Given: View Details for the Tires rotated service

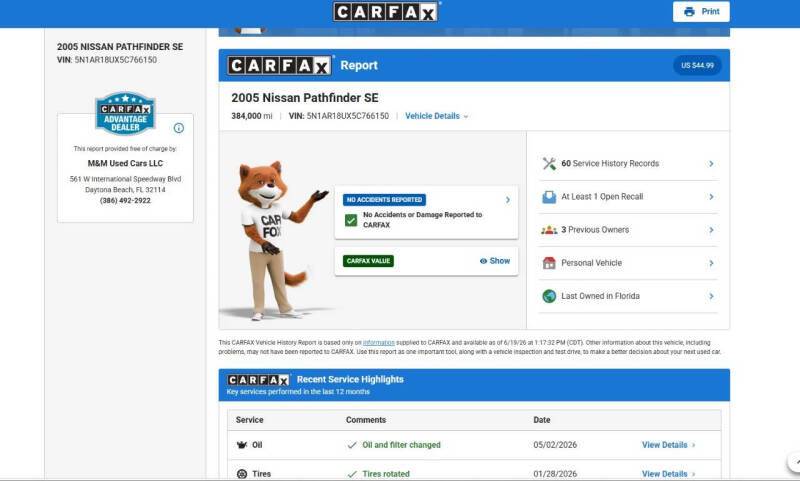Looking at the screenshot, I should tap(668, 474).
